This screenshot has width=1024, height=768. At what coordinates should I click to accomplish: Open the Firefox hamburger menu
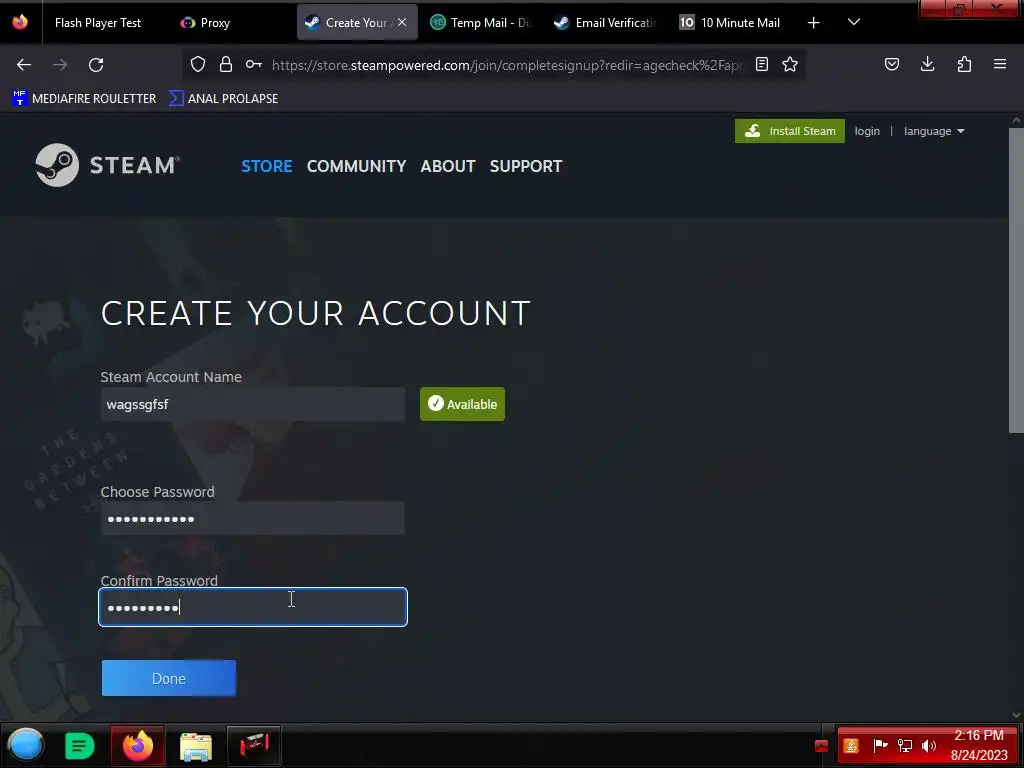pos(1000,64)
